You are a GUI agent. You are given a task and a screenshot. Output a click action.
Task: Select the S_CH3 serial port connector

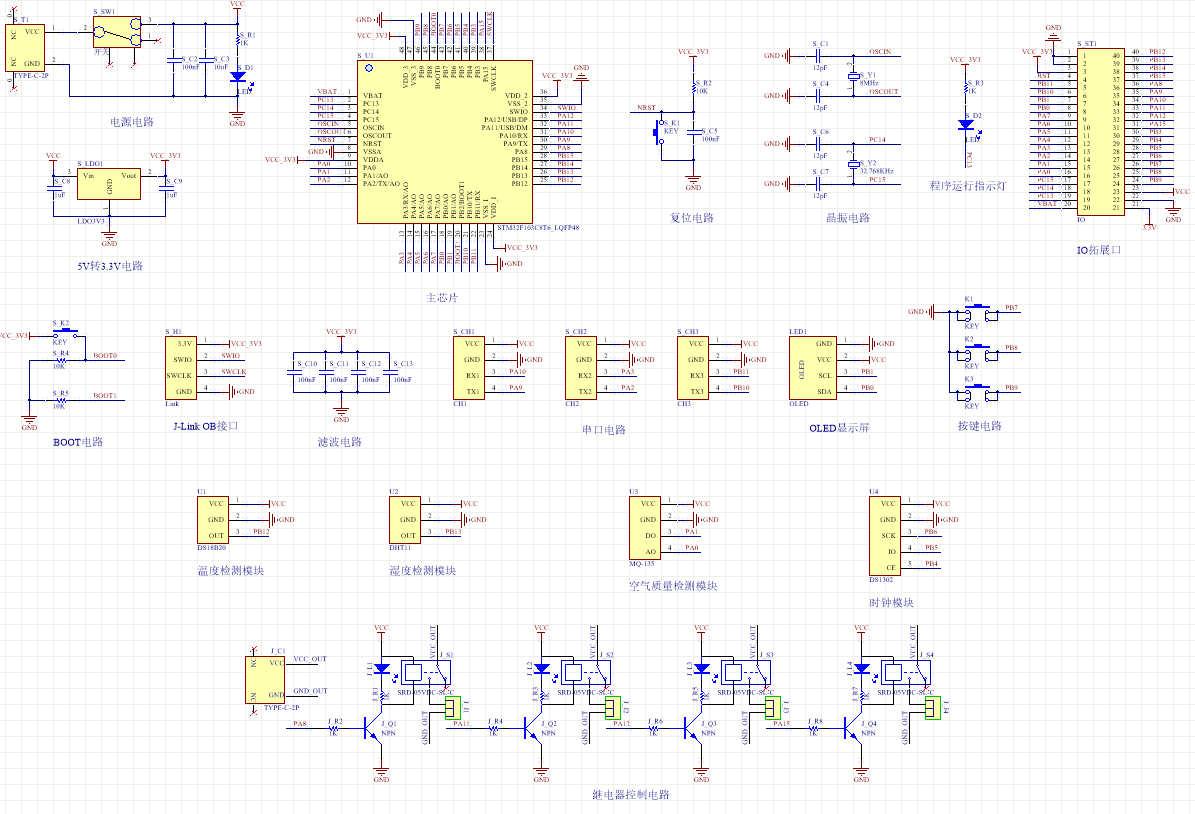click(x=693, y=368)
